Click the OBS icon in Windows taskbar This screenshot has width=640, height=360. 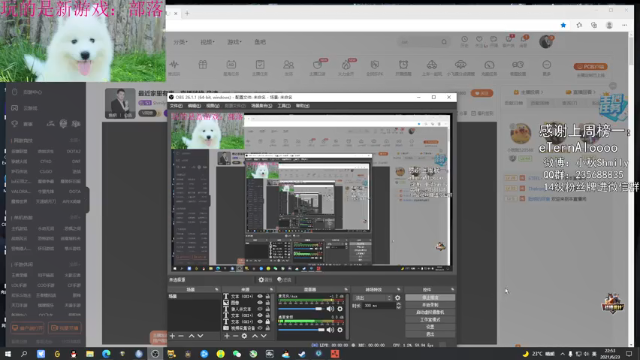click(155, 354)
